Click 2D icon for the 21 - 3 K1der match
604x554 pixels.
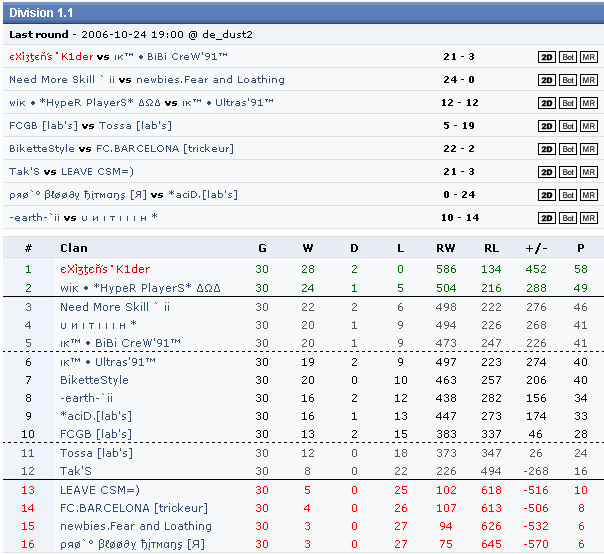547,57
